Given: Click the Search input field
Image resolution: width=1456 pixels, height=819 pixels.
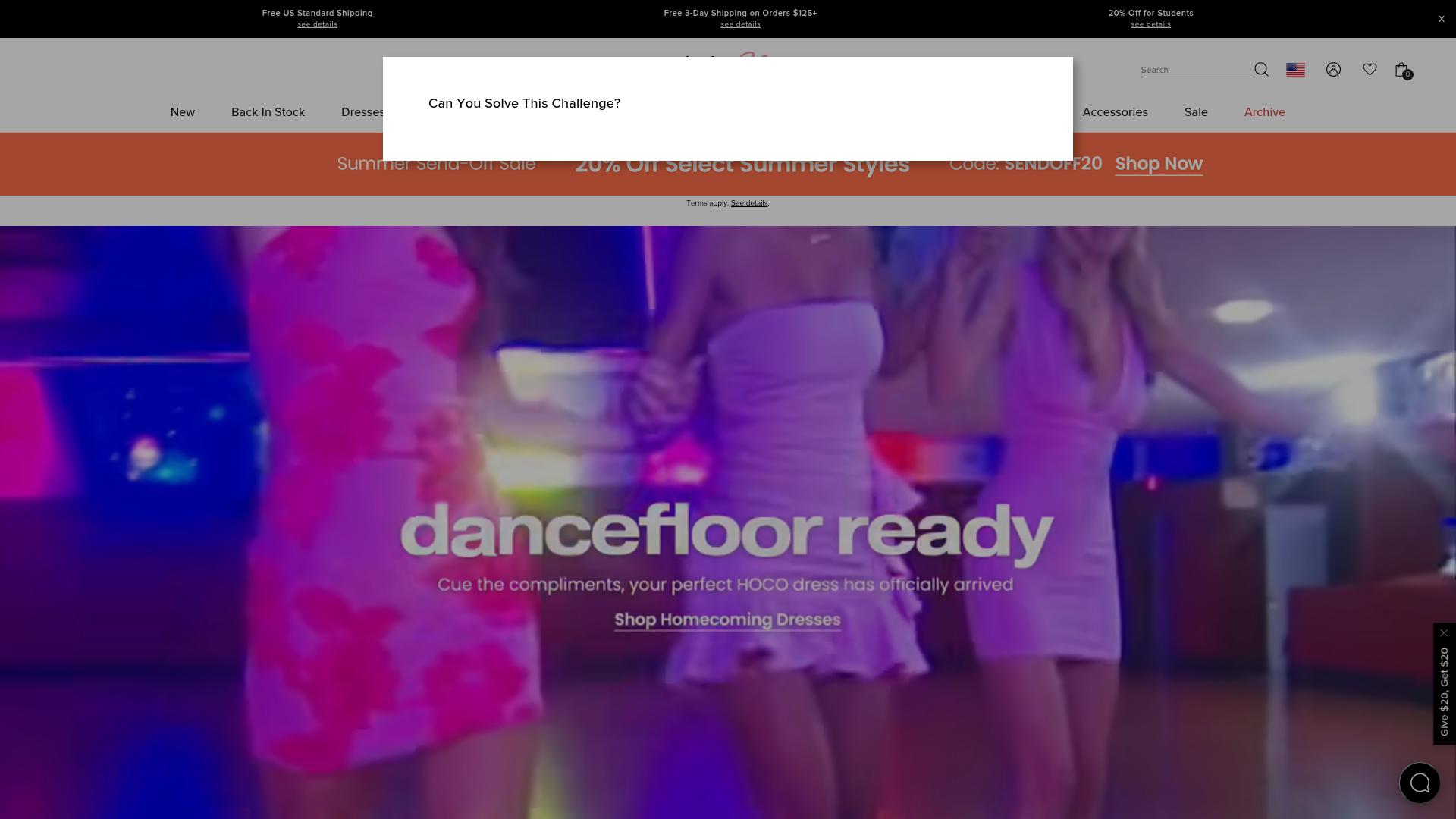Looking at the screenshot, I should (1197, 70).
